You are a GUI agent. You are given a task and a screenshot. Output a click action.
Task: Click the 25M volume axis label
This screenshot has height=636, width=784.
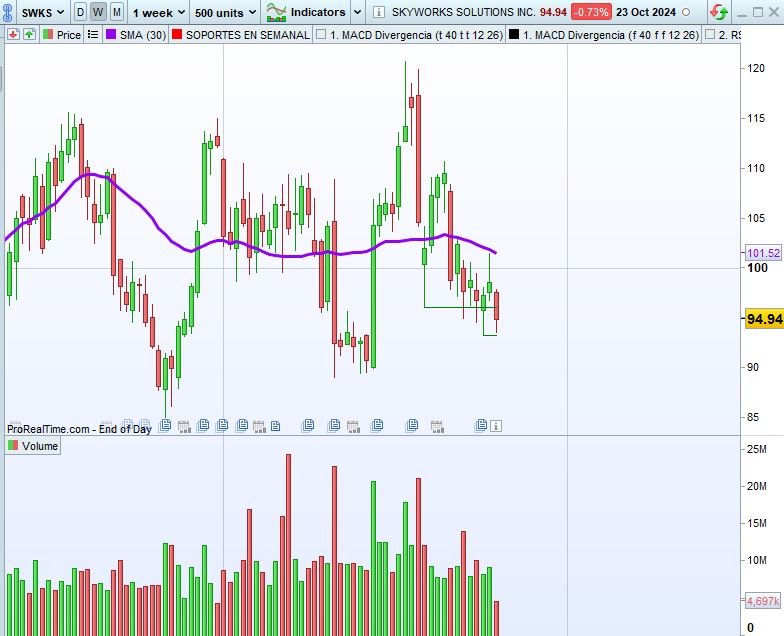tap(756, 449)
